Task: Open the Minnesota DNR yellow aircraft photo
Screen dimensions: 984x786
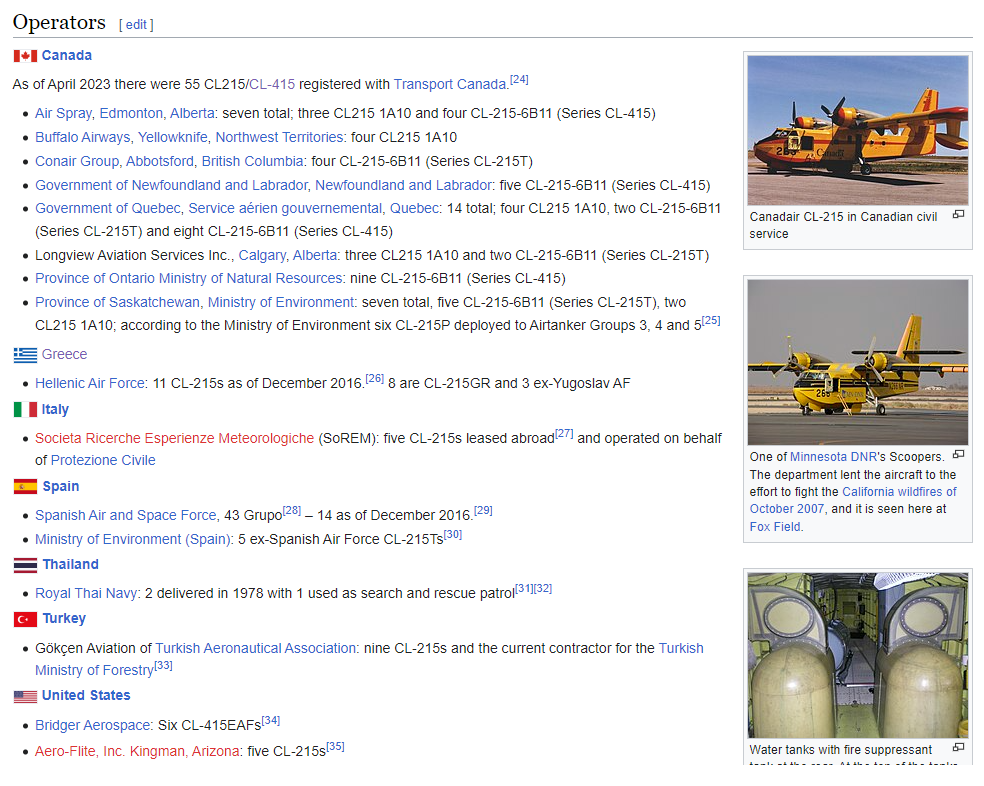Action: click(x=858, y=362)
